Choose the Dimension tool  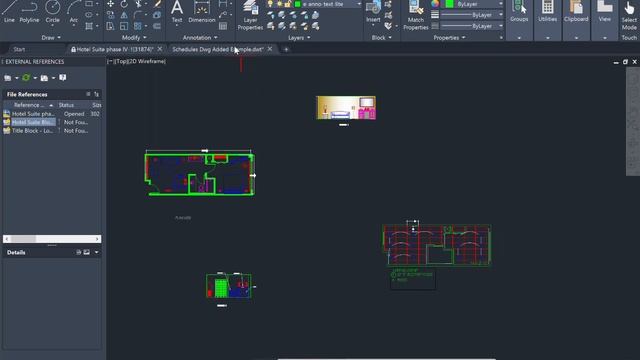(201, 11)
